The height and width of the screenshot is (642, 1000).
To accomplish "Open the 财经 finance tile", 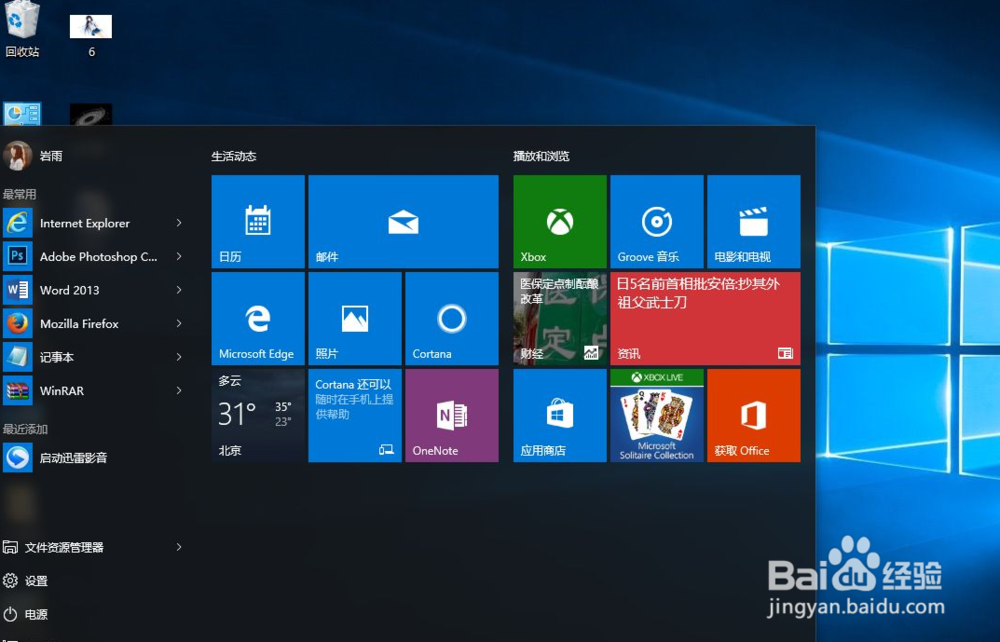I will (560, 318).
